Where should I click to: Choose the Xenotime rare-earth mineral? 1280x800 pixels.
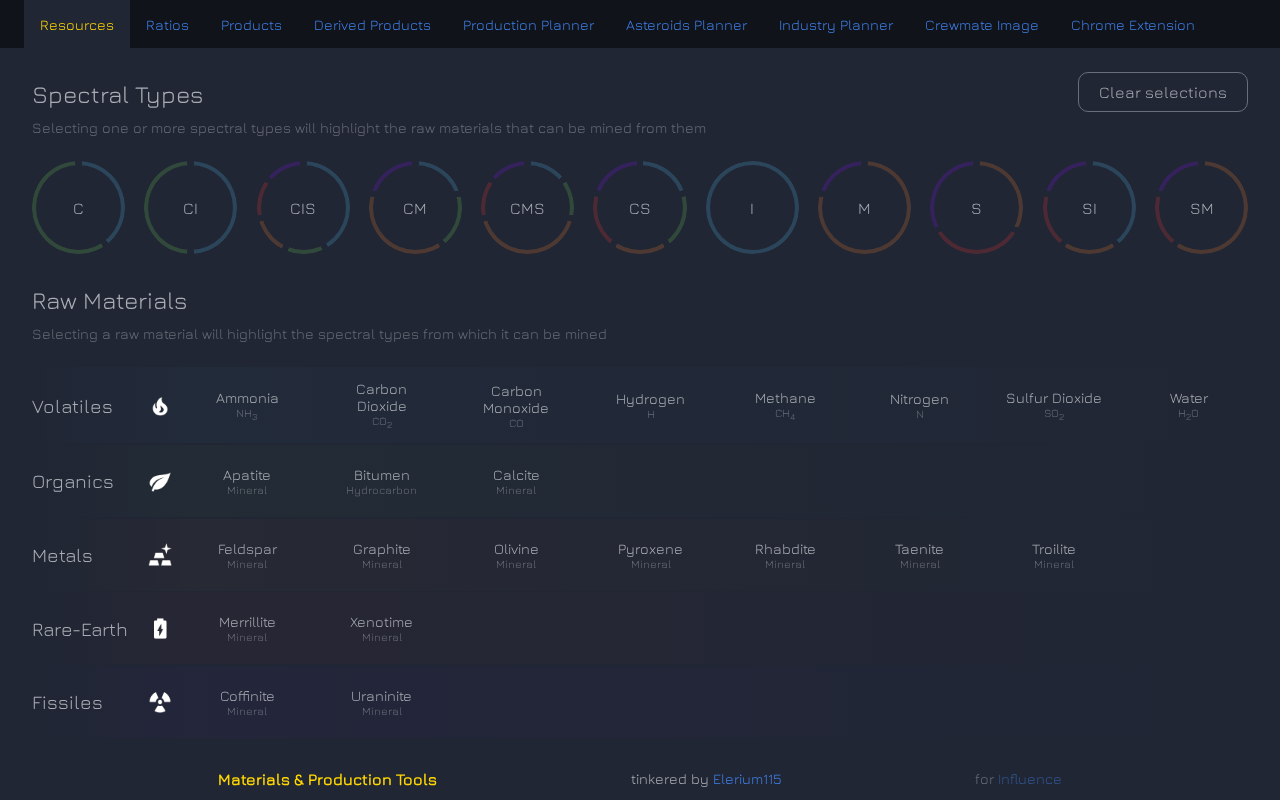tap(381, 629)
